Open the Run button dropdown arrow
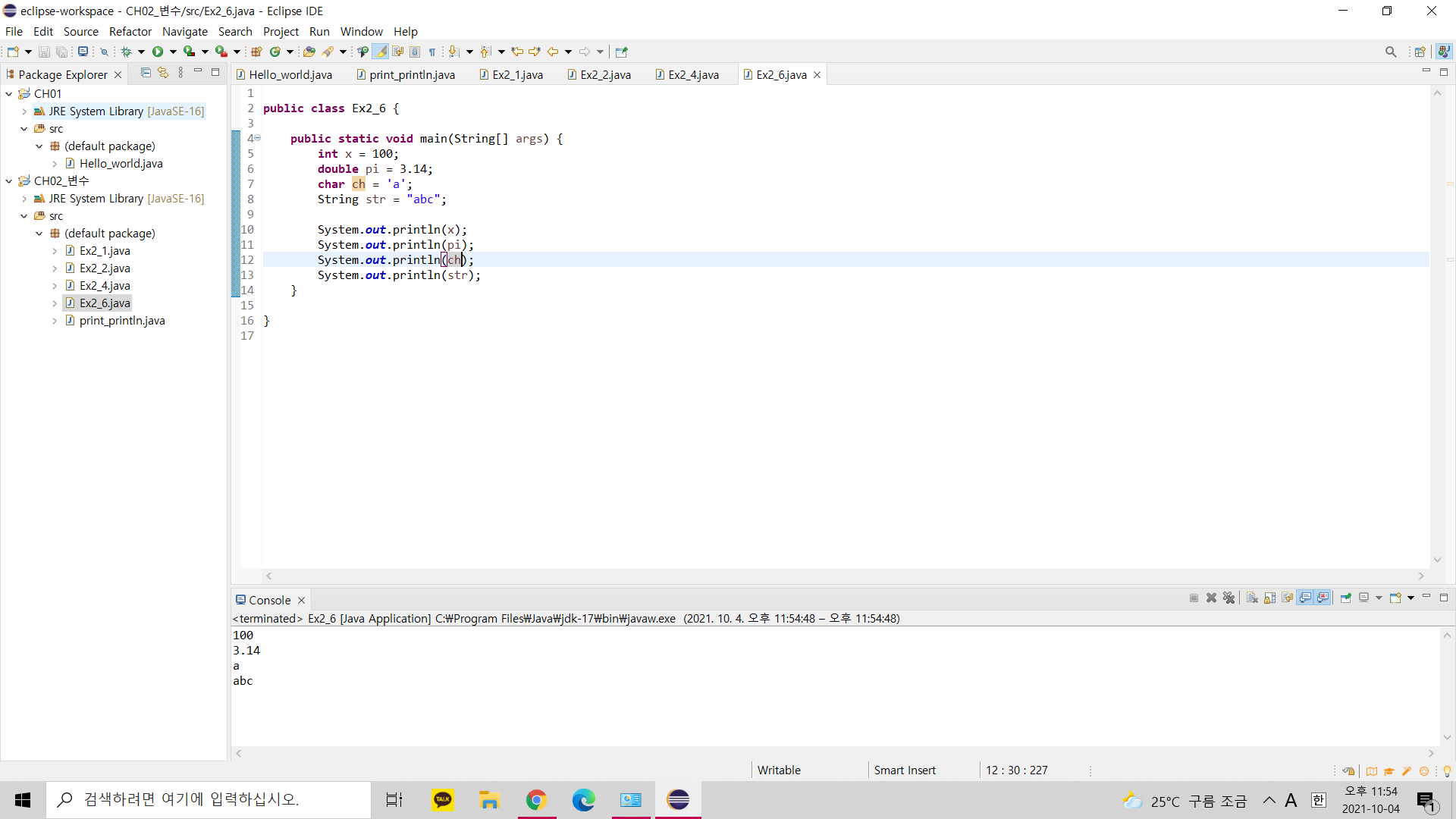The image size is (1456, 819). [x=173, y=52]
